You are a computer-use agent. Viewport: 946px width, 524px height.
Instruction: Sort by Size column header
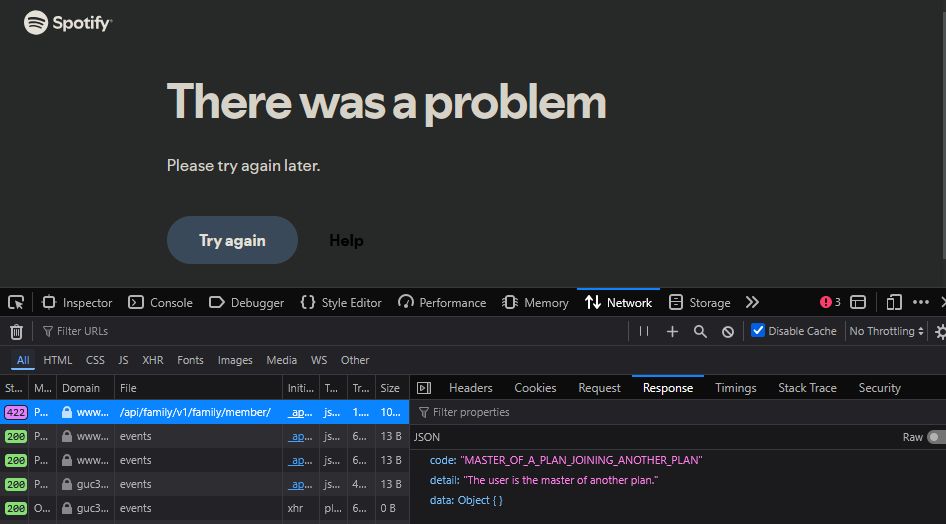click(392, 388)
